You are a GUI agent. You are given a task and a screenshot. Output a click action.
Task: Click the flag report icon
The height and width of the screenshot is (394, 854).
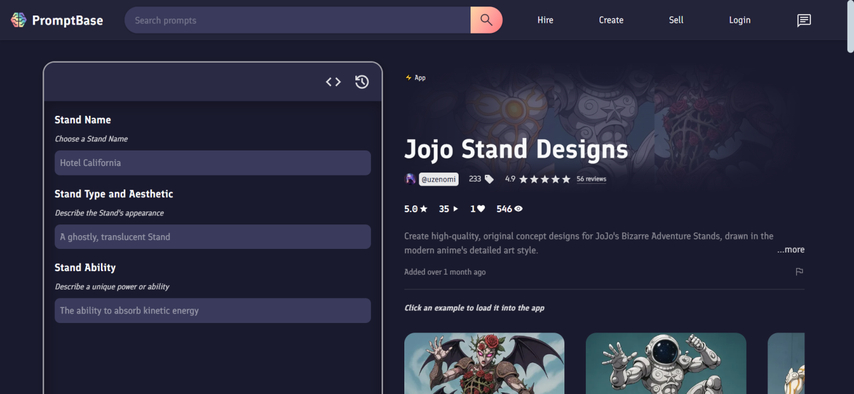click(799, 271)
